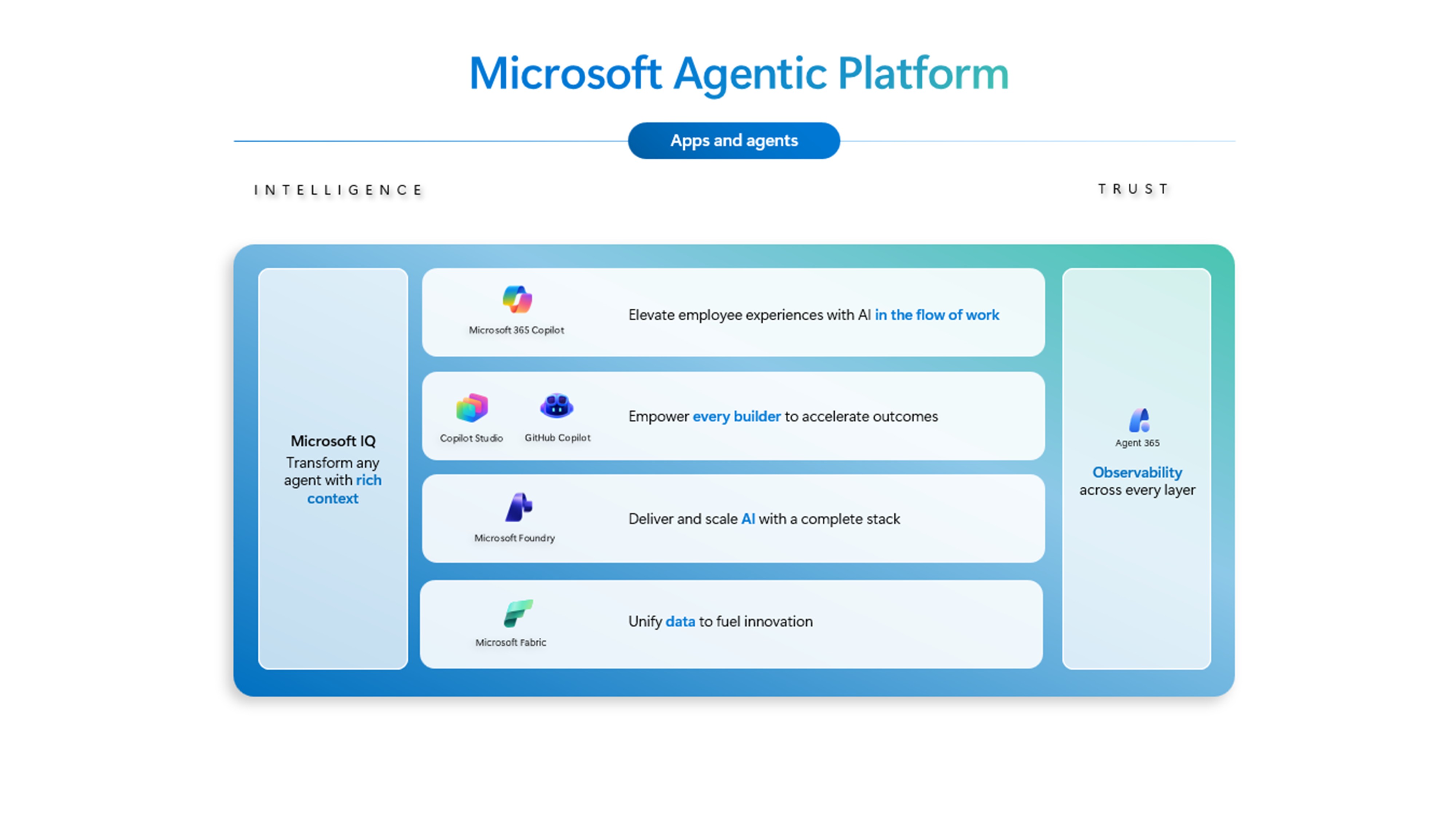The width and height of the screenshot is (1456, 819).
Task: Click the Microsoft Fabric icon
Action: click(x=518, y=613)
